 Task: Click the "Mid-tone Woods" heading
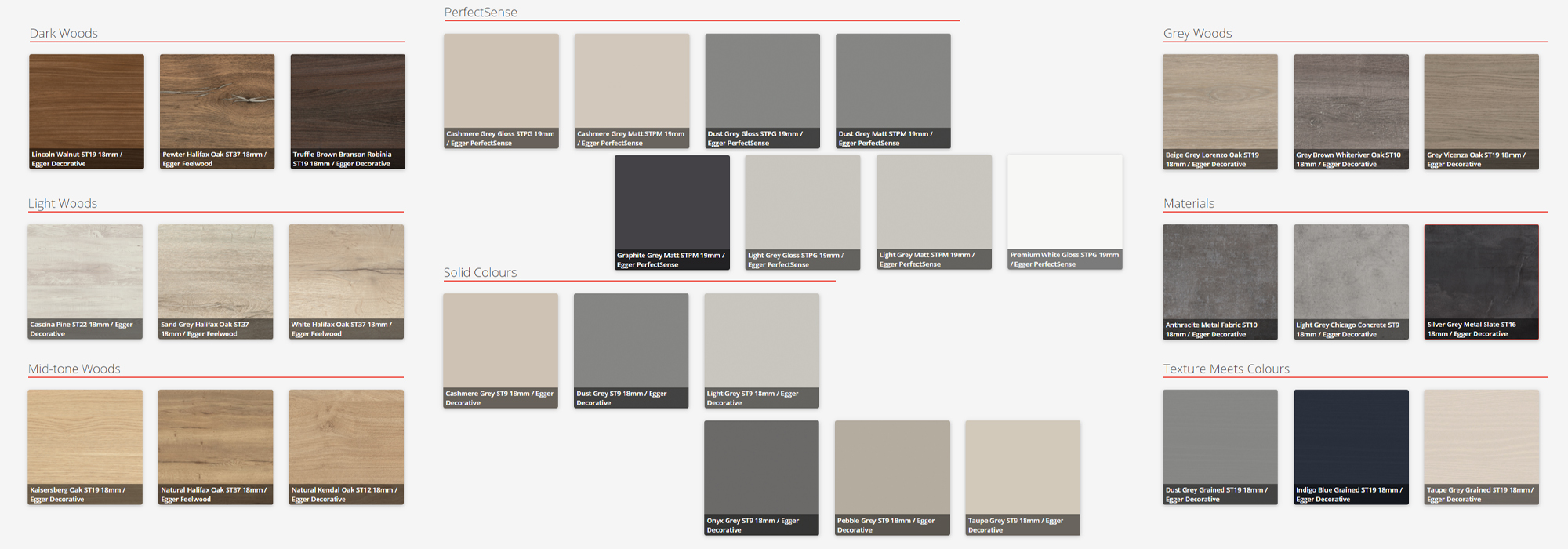point(74,369)
